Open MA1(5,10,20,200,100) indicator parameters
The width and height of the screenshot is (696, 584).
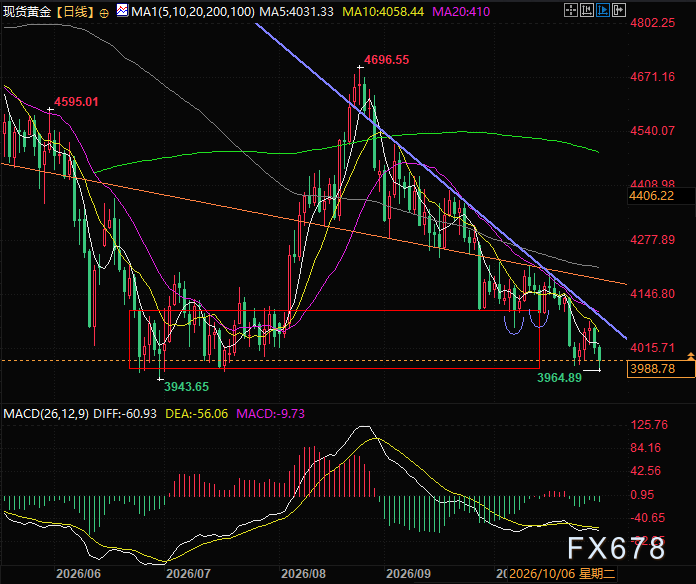click(193, 12)
